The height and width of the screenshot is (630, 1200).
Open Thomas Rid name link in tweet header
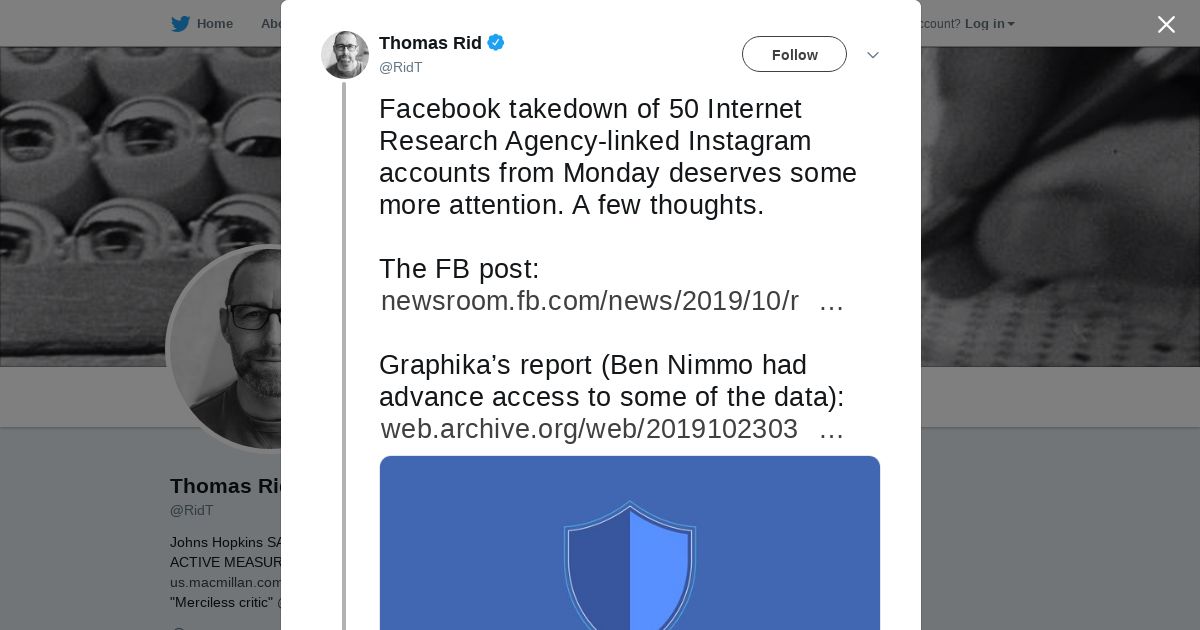point(430,43)
